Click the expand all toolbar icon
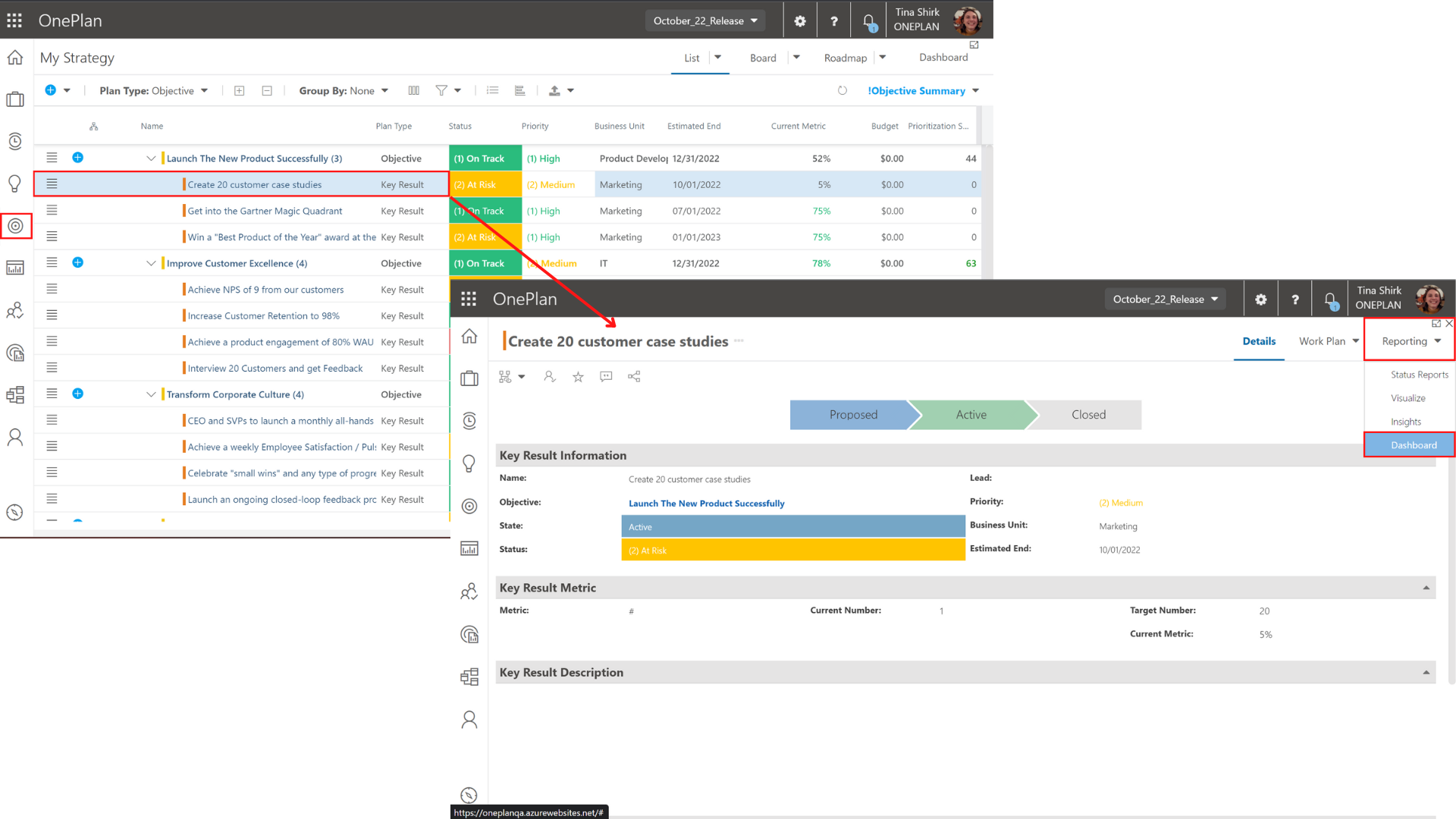The image size is (1456, 819). click(x=240, y=90)
